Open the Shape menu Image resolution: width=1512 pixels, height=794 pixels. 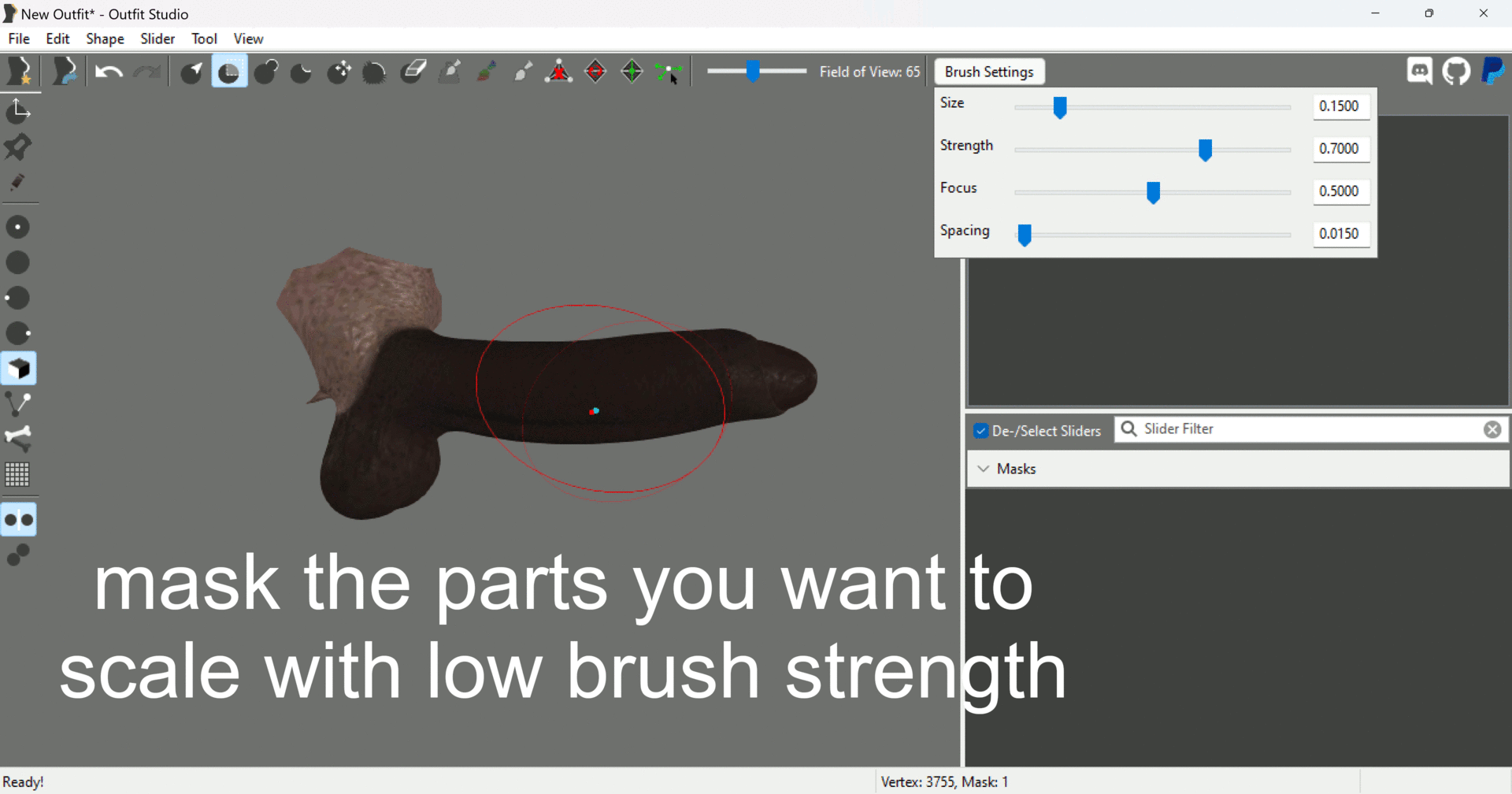coord(105,39)
